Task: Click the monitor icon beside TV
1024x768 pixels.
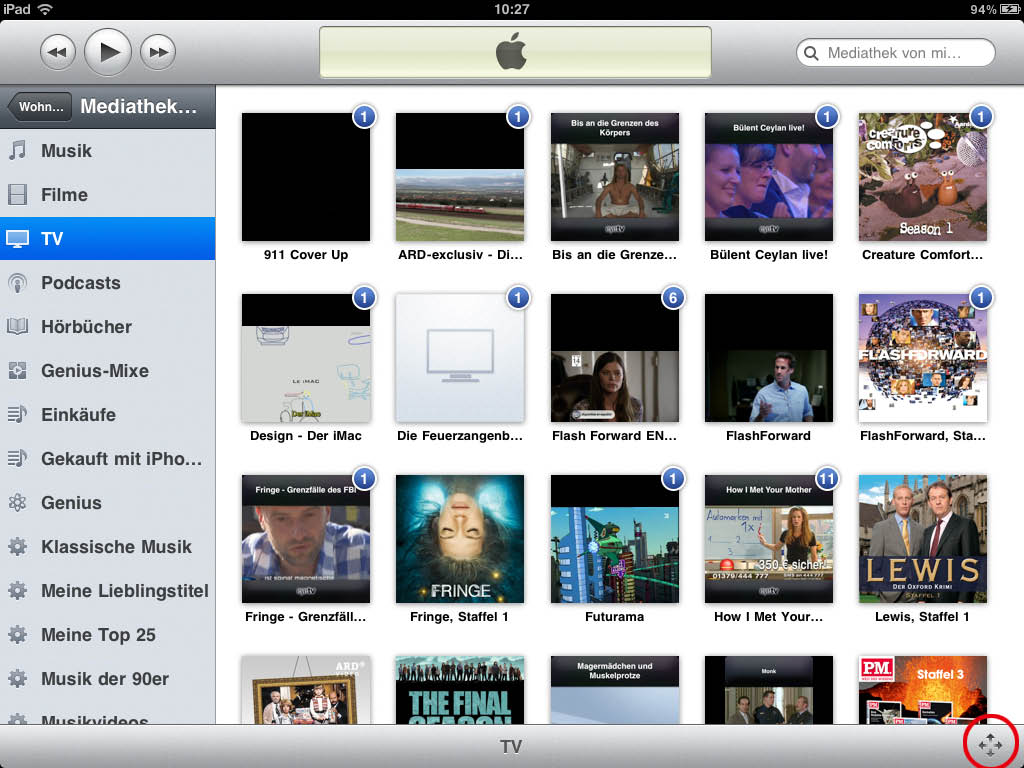Action: point(18,239)
